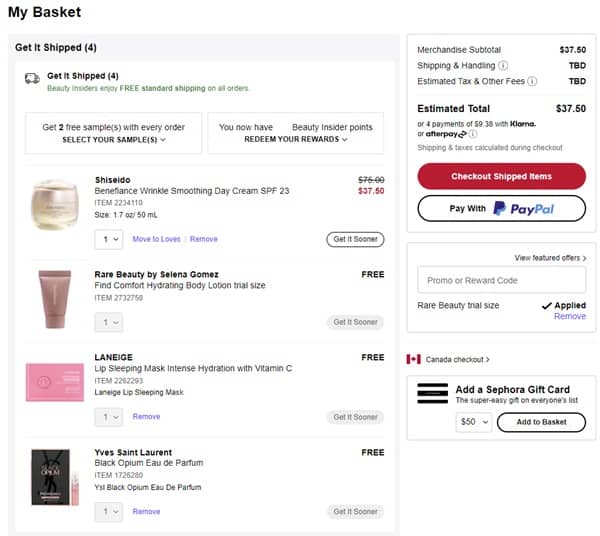Click Get It Sooner for Shiseido
Viewport: 600px width, 536px height.
tap(355, 239)
